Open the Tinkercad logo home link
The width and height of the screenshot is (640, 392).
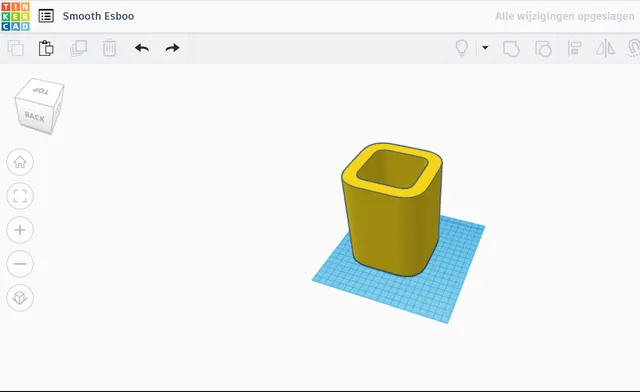16,16
